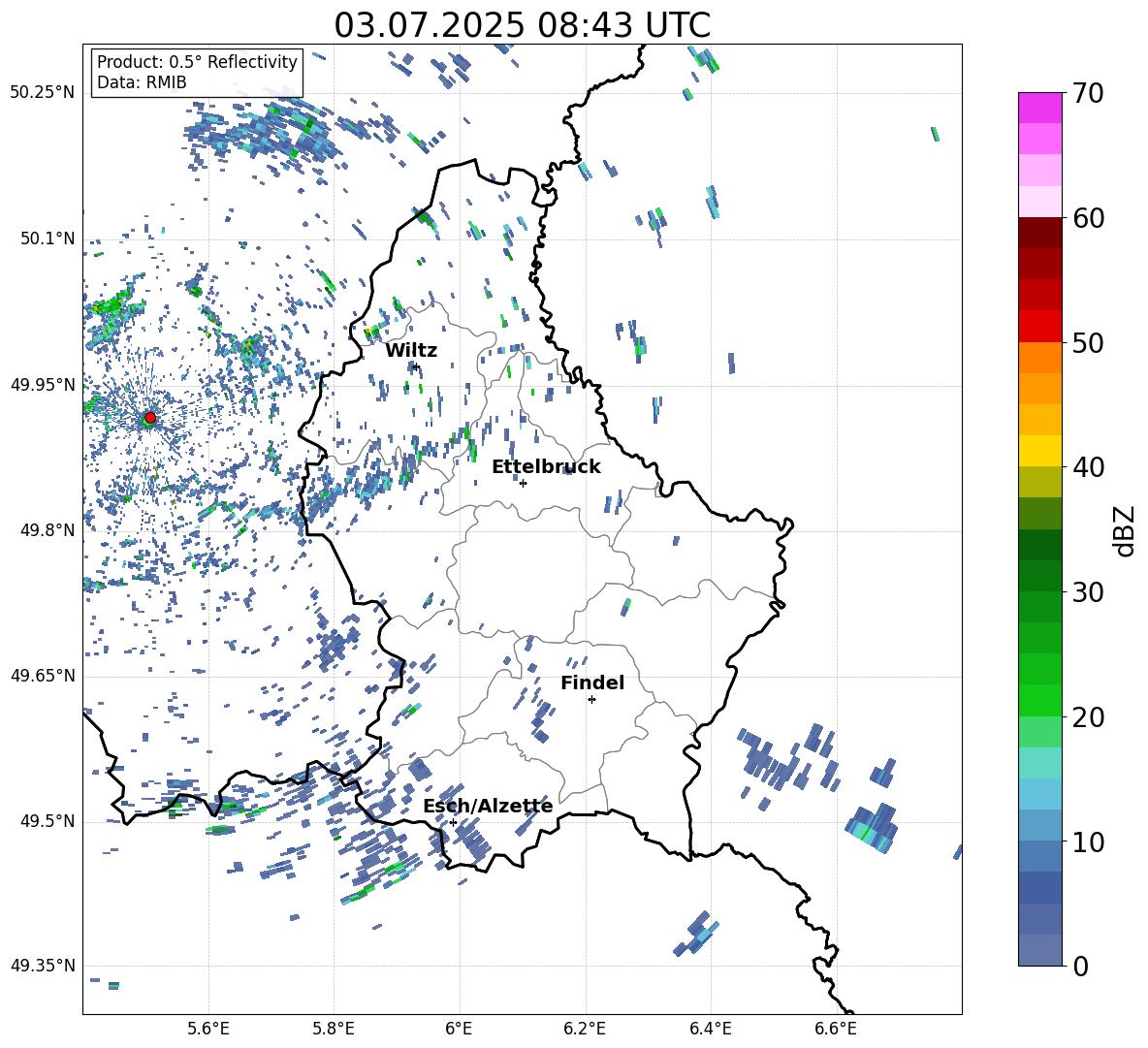Click the yellow colorbar segment at 40
The height and width of the screenshot is (1048, 1148).
click(1039, 451)
